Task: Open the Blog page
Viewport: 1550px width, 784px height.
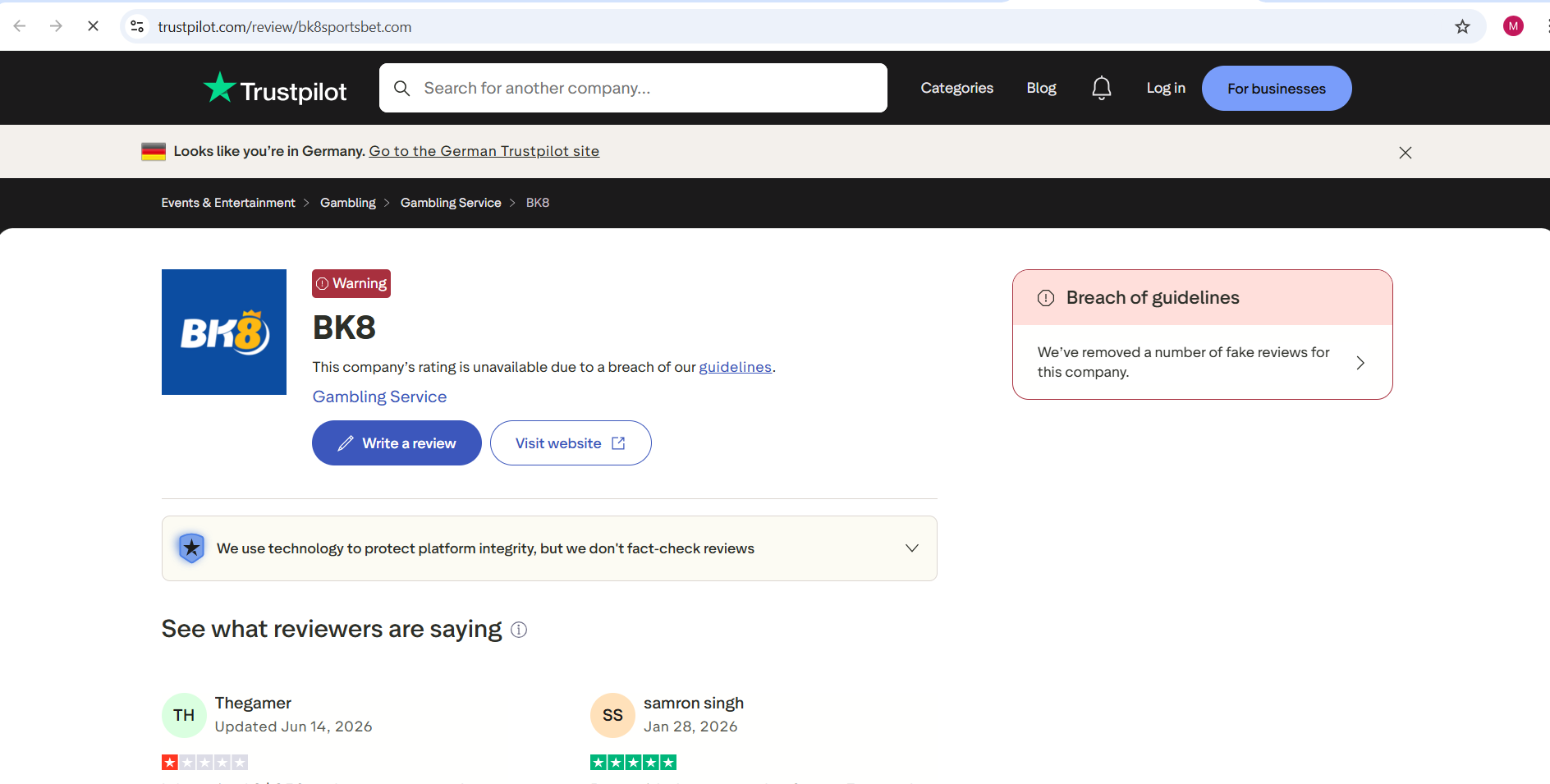Action: coord(1041,88)
